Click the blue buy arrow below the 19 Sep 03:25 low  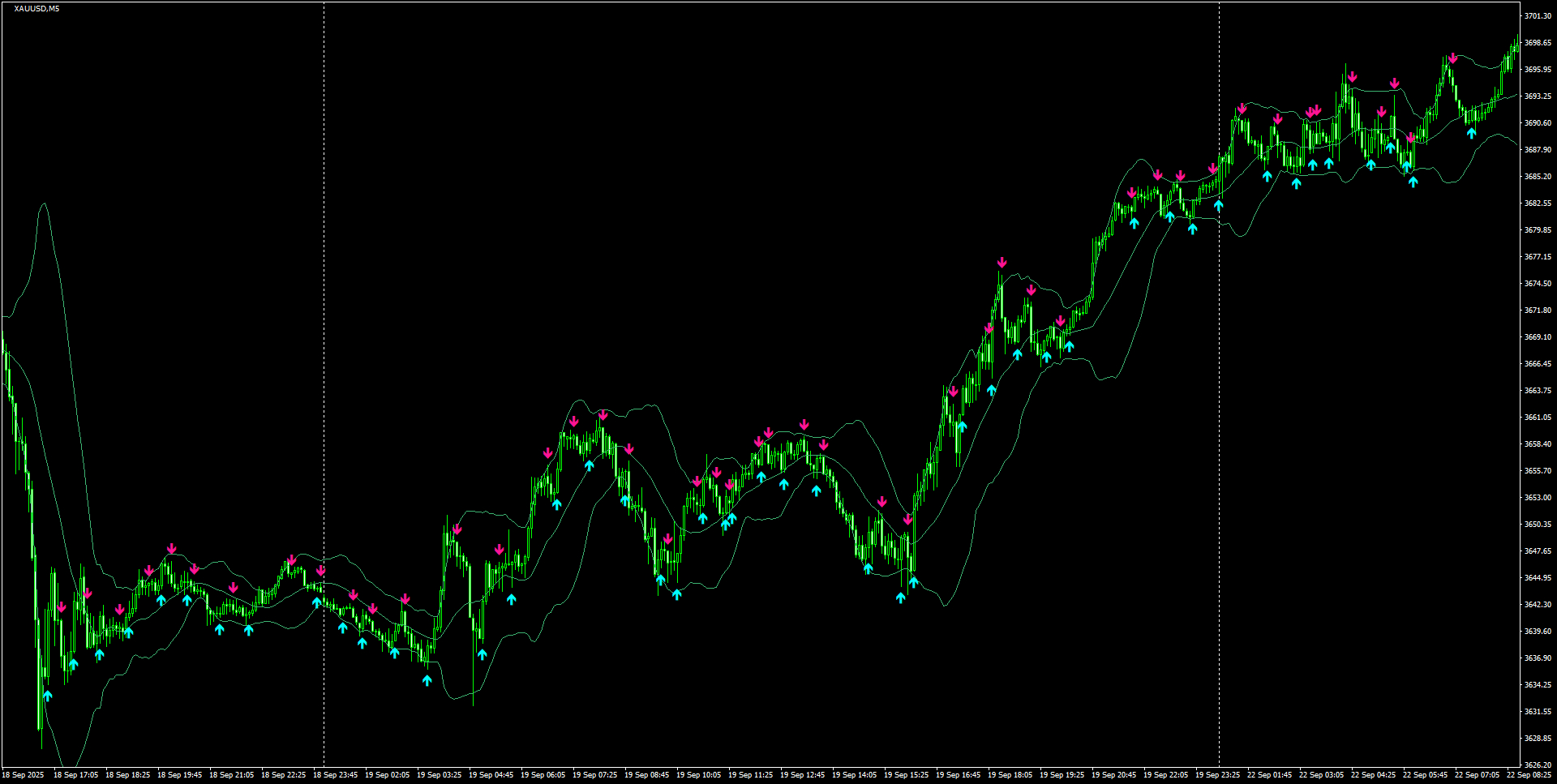427,680
